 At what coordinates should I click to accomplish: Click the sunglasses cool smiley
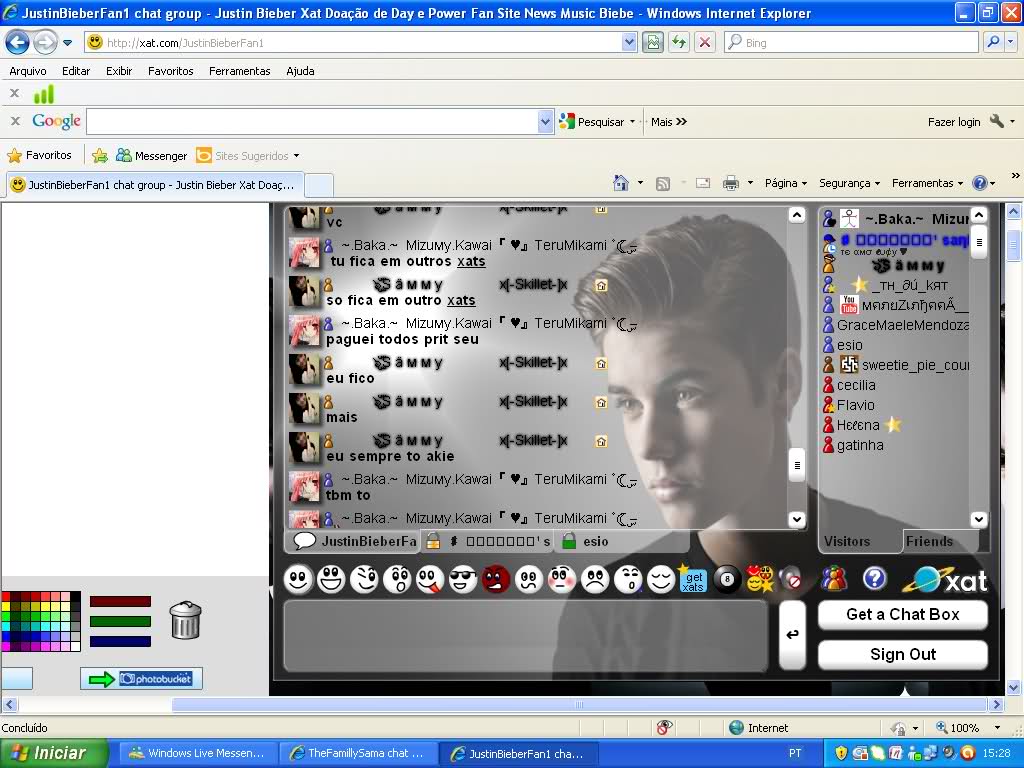[x=463, y=579]
